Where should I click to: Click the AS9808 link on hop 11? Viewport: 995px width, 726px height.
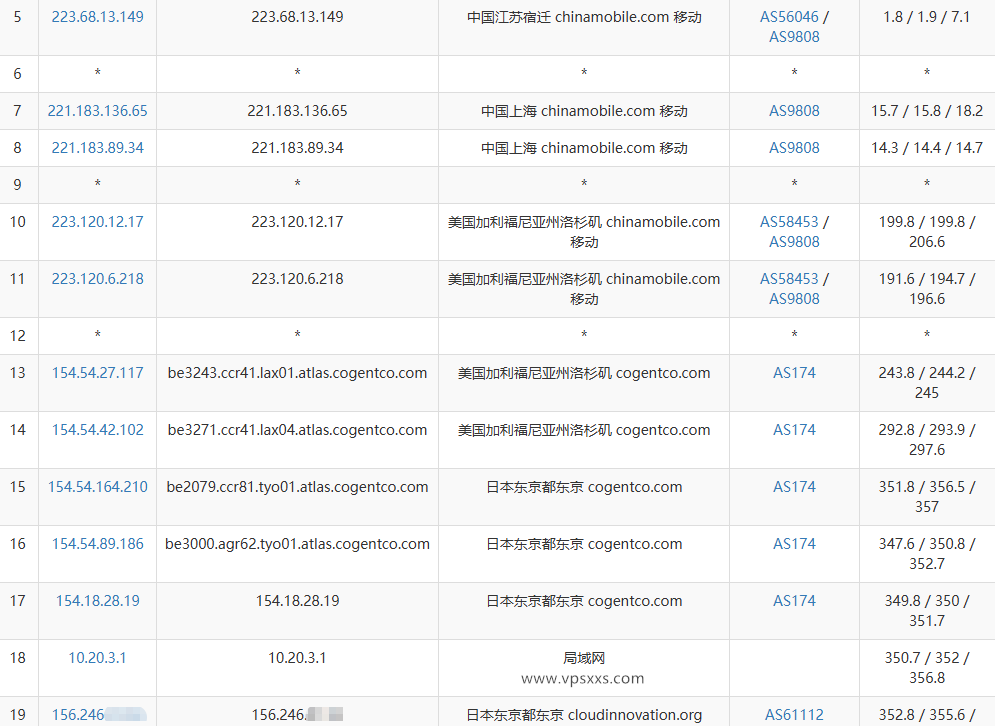click(x=793, y=298)
